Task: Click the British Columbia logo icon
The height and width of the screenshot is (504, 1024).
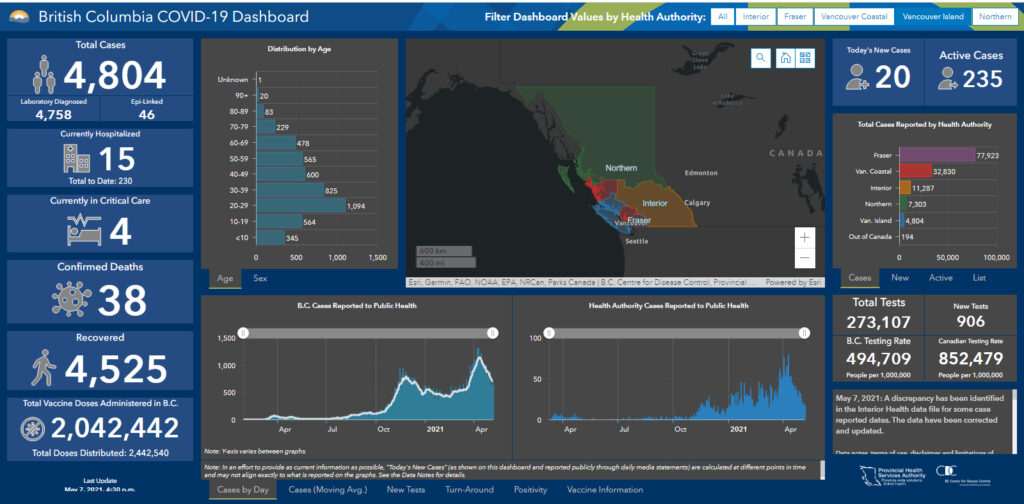Action: click(x=20, y=17)
